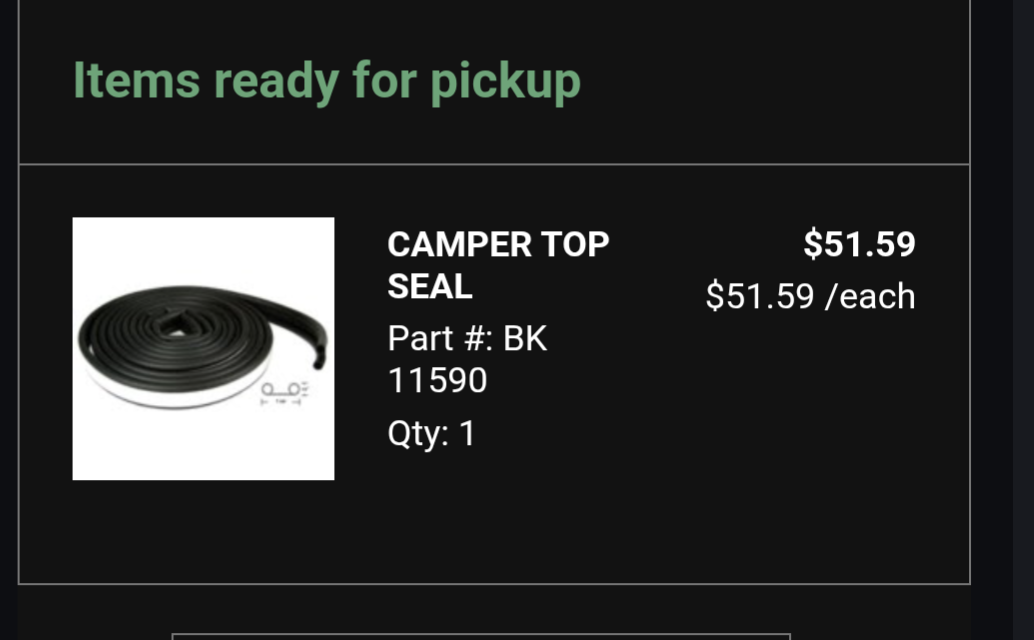Open the camper top seal product image

(x=203, y=348)
